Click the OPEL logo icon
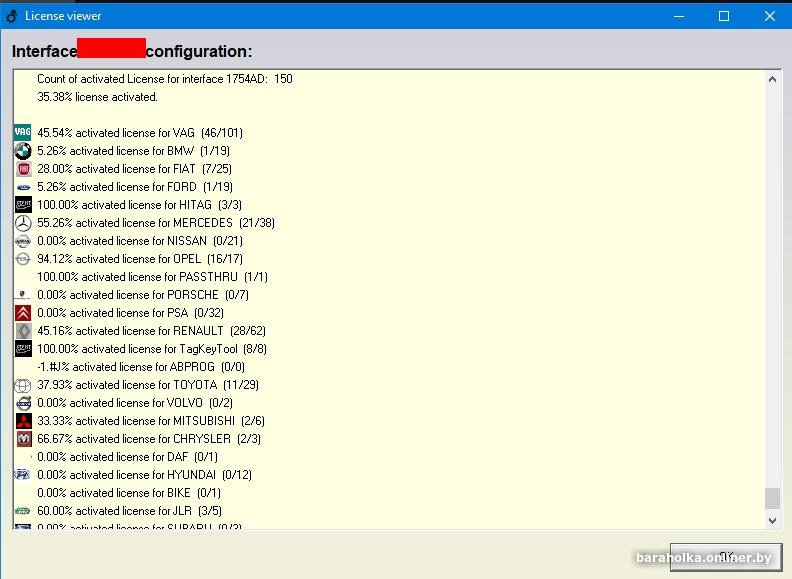Image resolution: width=792 pixels, height=579 pixels. 23,259
